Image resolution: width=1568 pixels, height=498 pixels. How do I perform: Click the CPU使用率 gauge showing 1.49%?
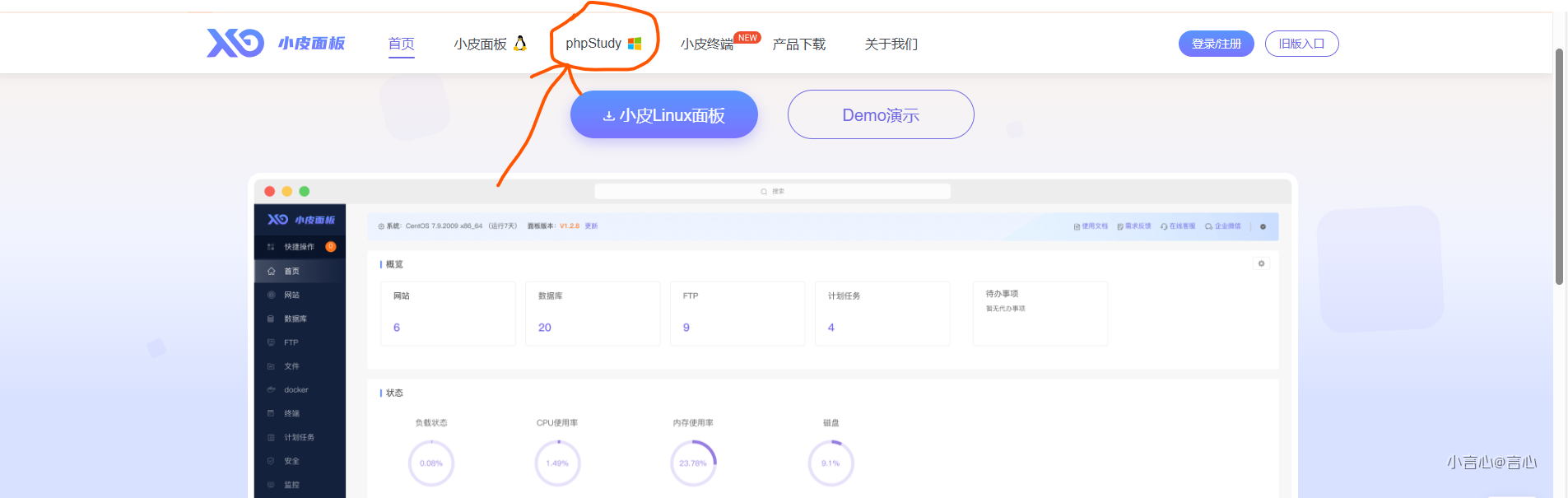pos(557,463)
